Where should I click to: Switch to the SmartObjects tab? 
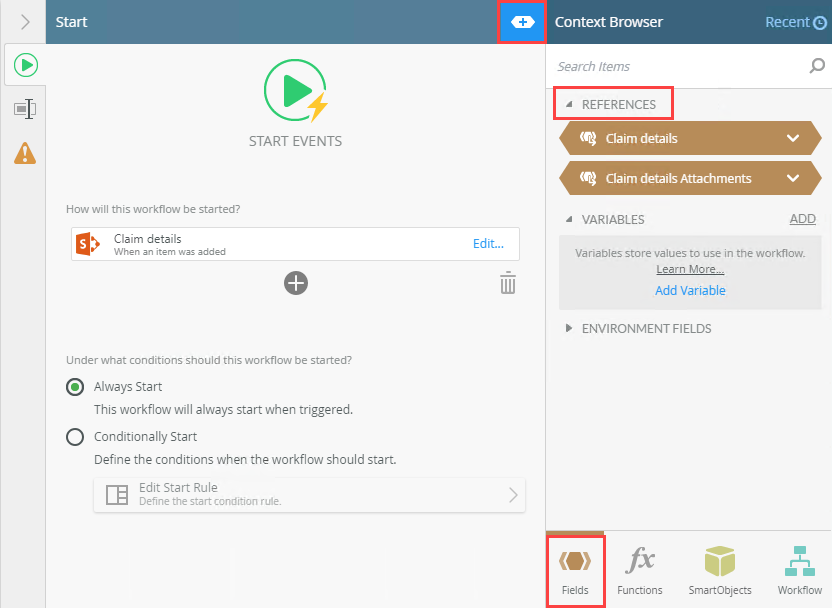[x=720, y=570]
